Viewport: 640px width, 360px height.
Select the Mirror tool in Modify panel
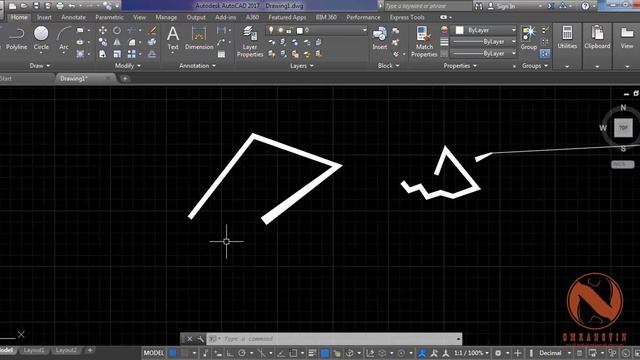(x=117, y=42)
